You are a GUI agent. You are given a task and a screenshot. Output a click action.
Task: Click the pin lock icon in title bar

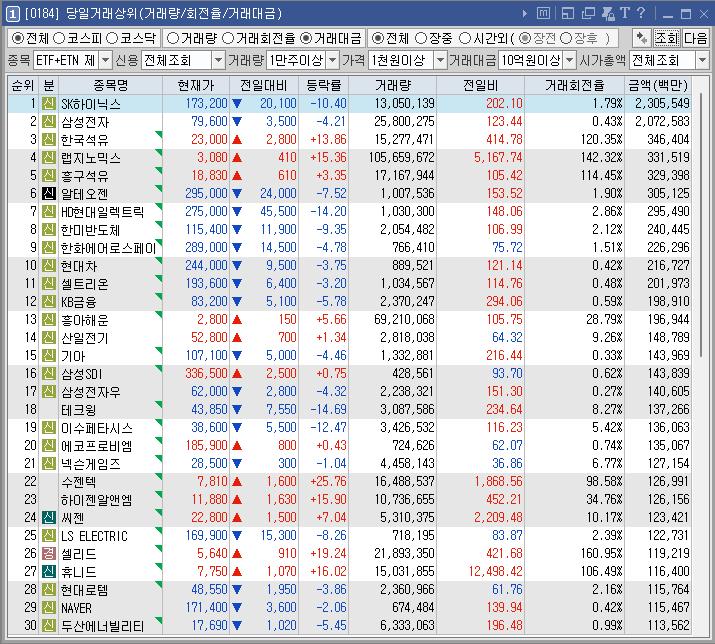point(608,14)
